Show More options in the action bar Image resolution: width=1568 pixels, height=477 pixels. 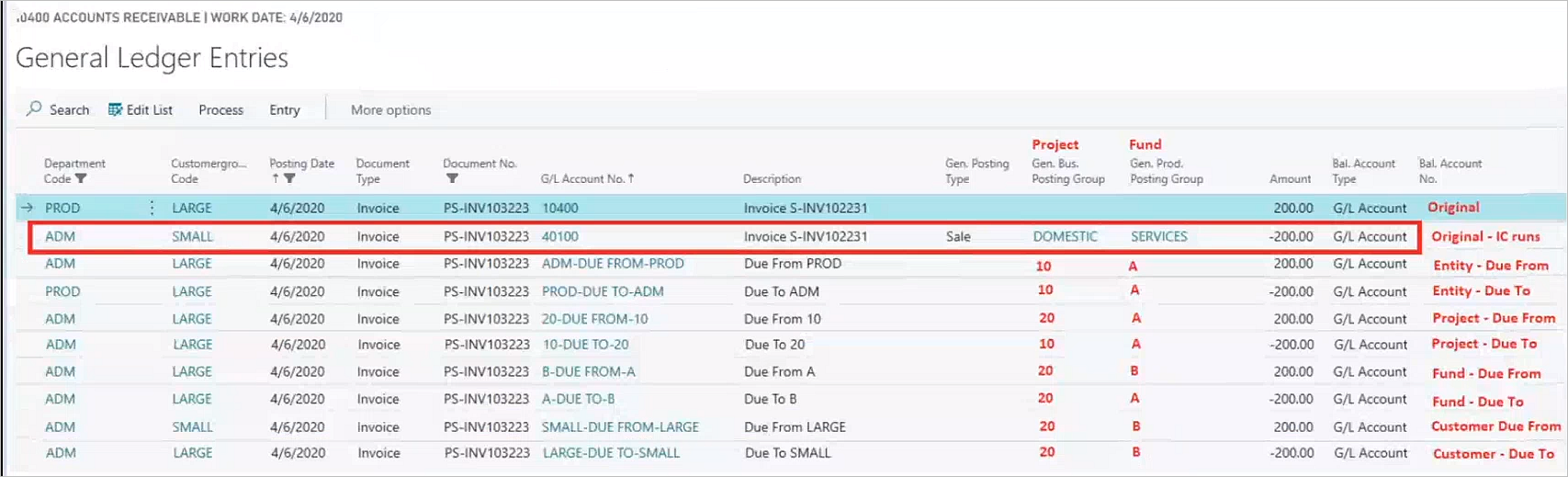pos(390,109)
